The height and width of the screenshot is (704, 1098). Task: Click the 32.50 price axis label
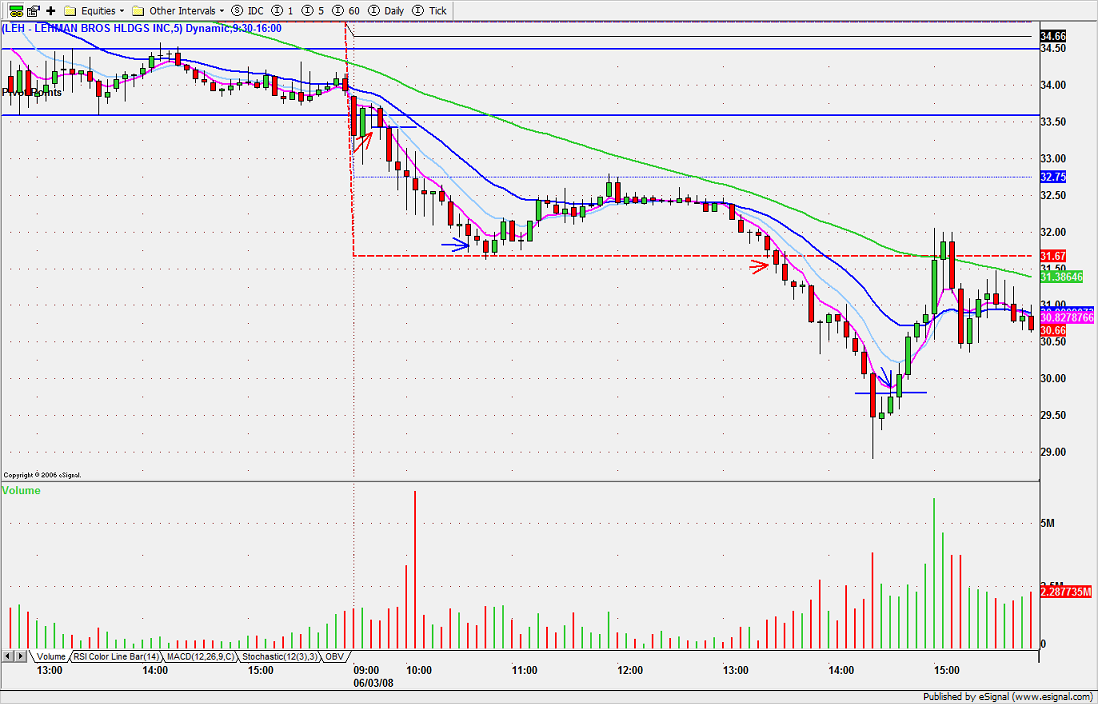pyautogui.click(x=1053, y=195)
